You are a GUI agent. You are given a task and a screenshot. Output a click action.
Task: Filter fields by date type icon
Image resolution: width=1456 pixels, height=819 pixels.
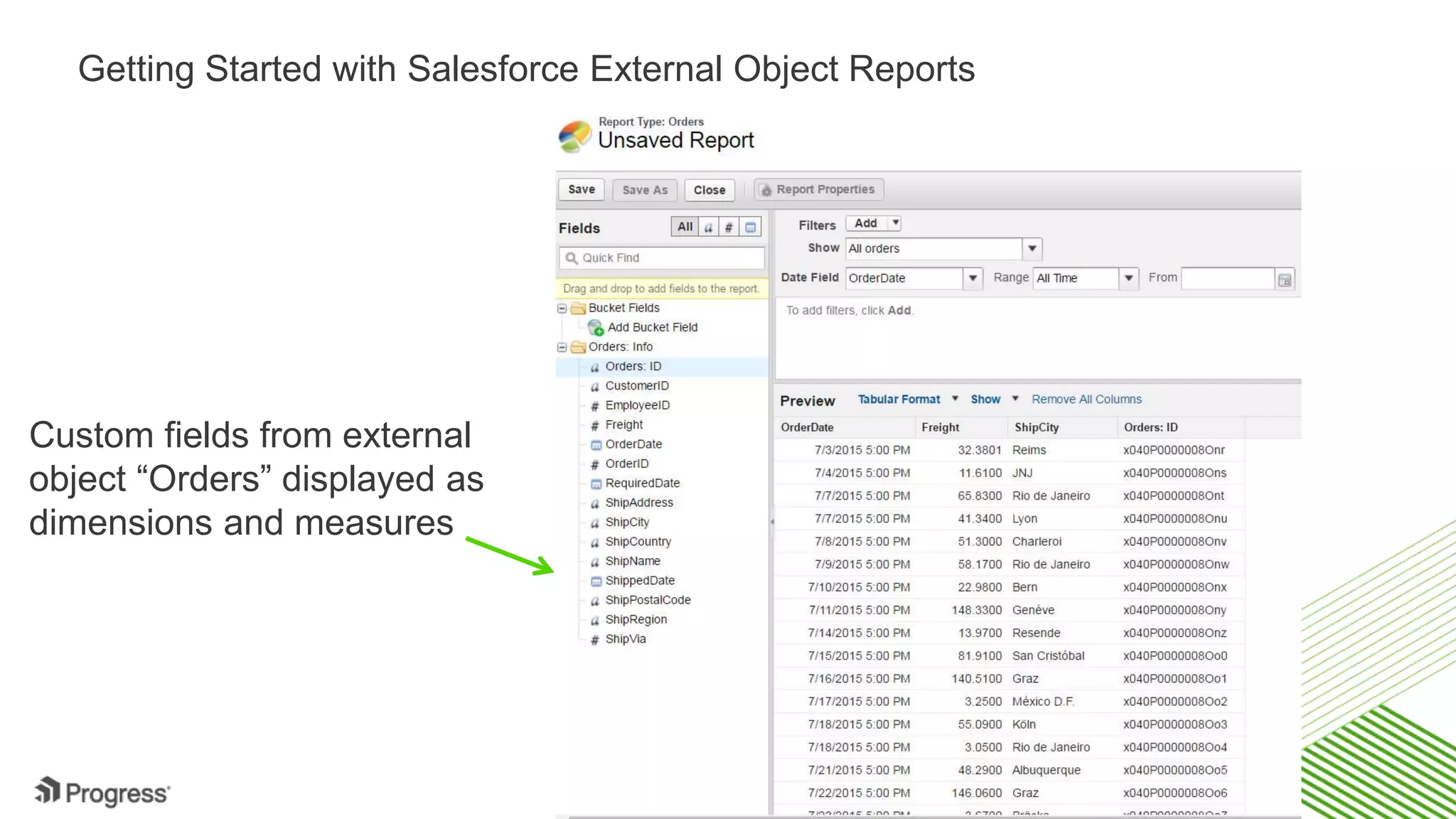(x=750, y=227)
